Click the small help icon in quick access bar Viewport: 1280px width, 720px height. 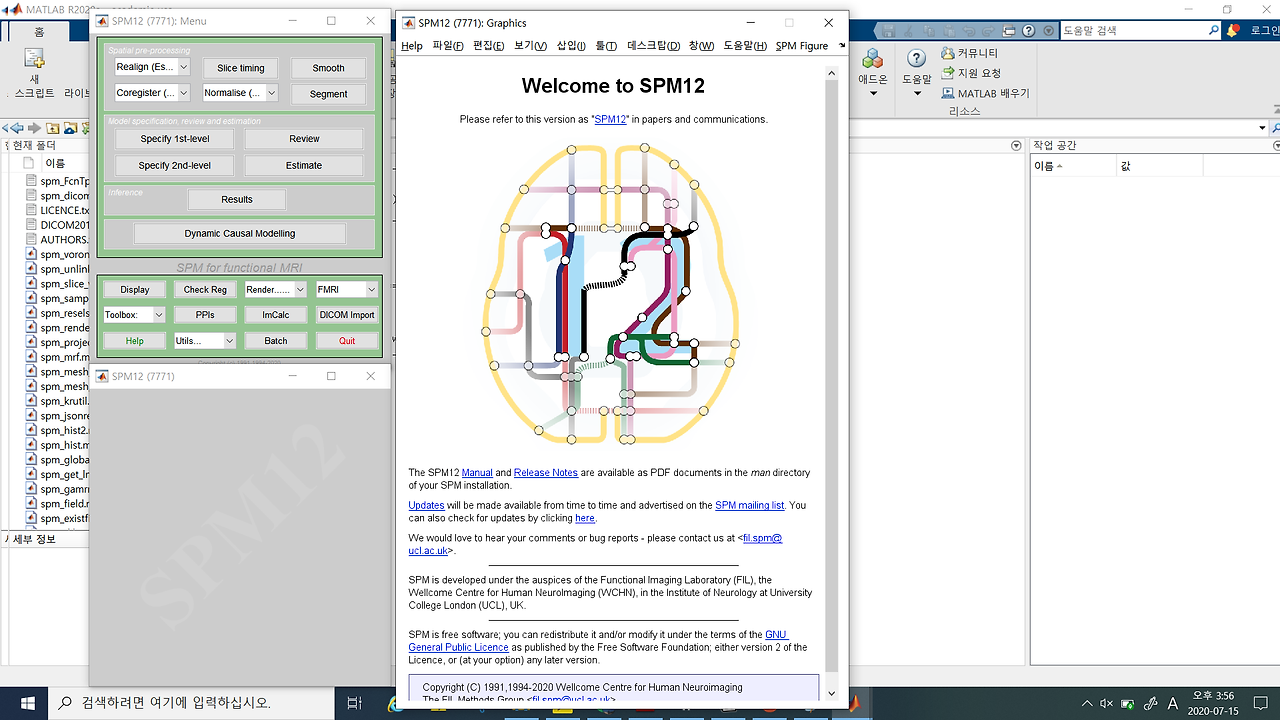click(x=1029, y=31)
